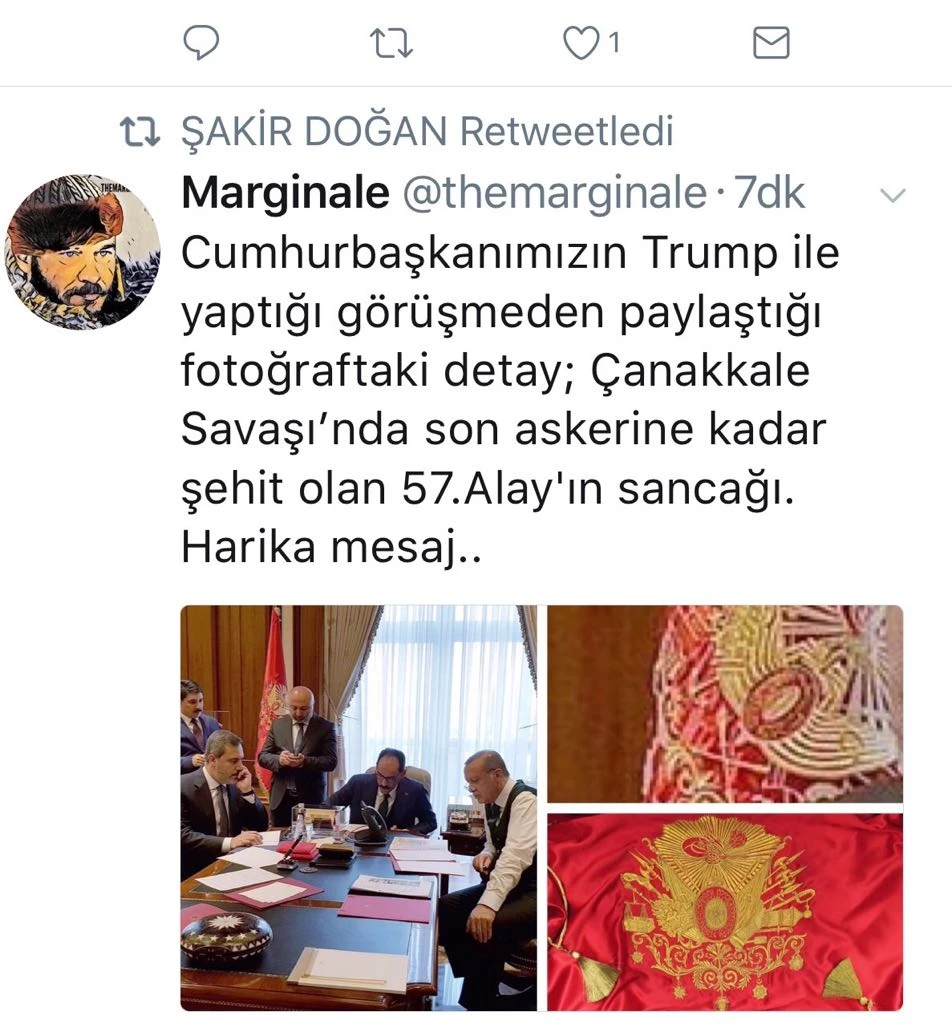Tap the 'Retweetledi' label
952x1024 pixels.
567,131
